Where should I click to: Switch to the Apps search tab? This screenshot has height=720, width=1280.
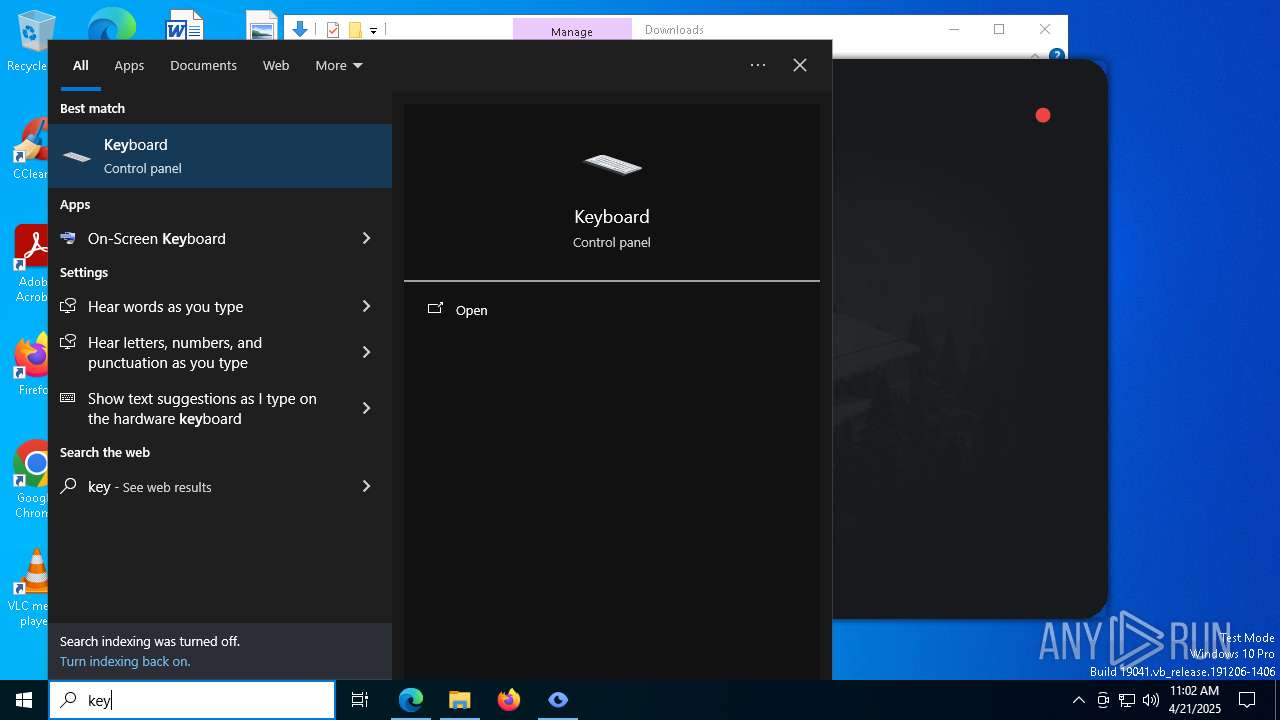[x=129, y=65]
